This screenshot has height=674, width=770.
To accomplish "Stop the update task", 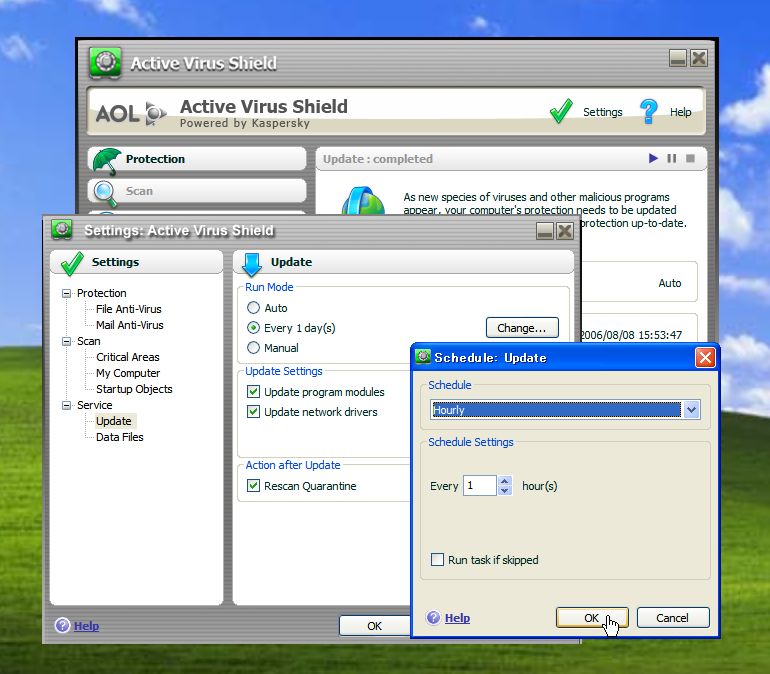I will [690, 158].
